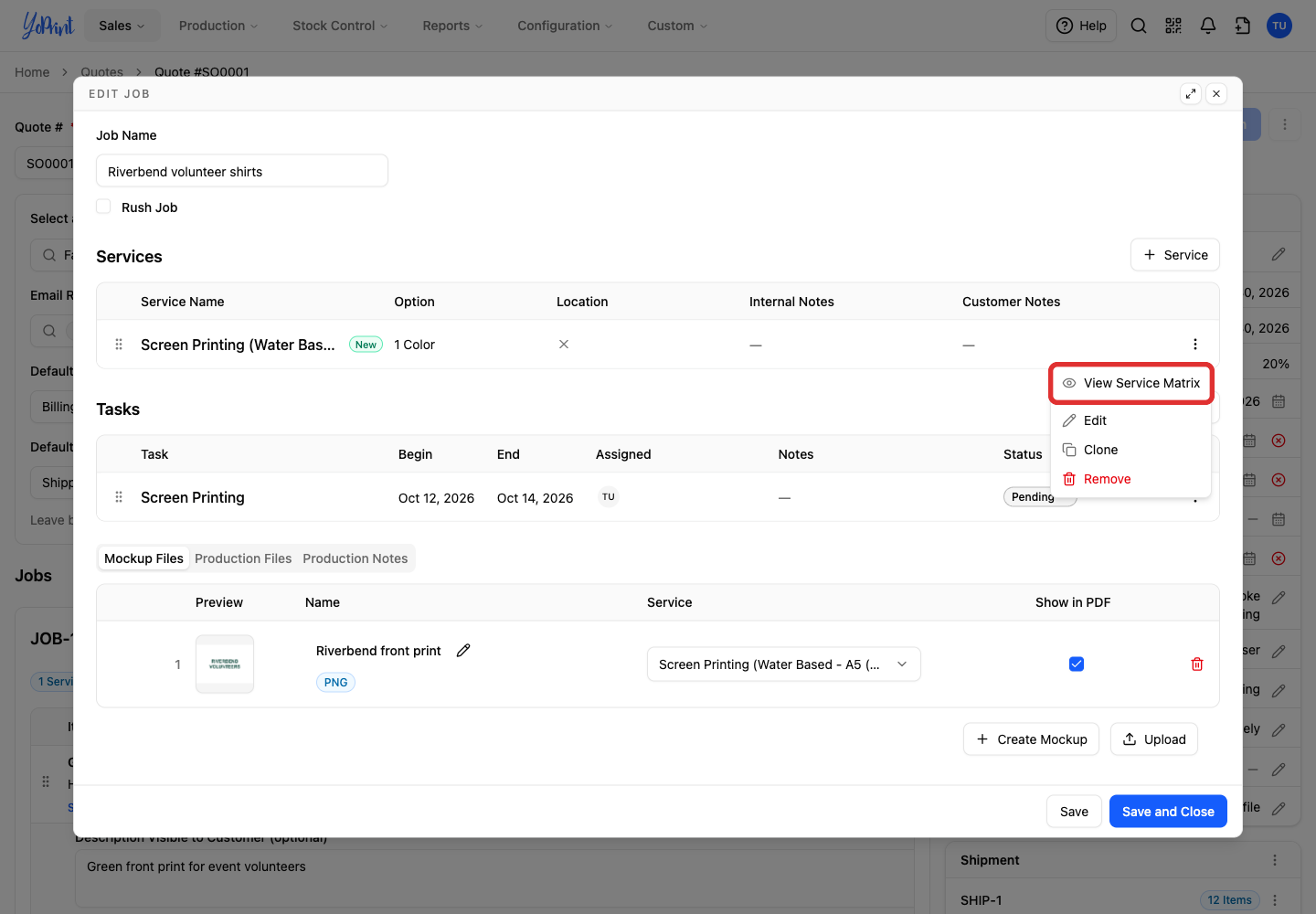Image resolution: width=1316 pixels, height=914 pixels.
Task: Uncheck Show in PDF for Riverbend front print
Action: [1077, 664]
